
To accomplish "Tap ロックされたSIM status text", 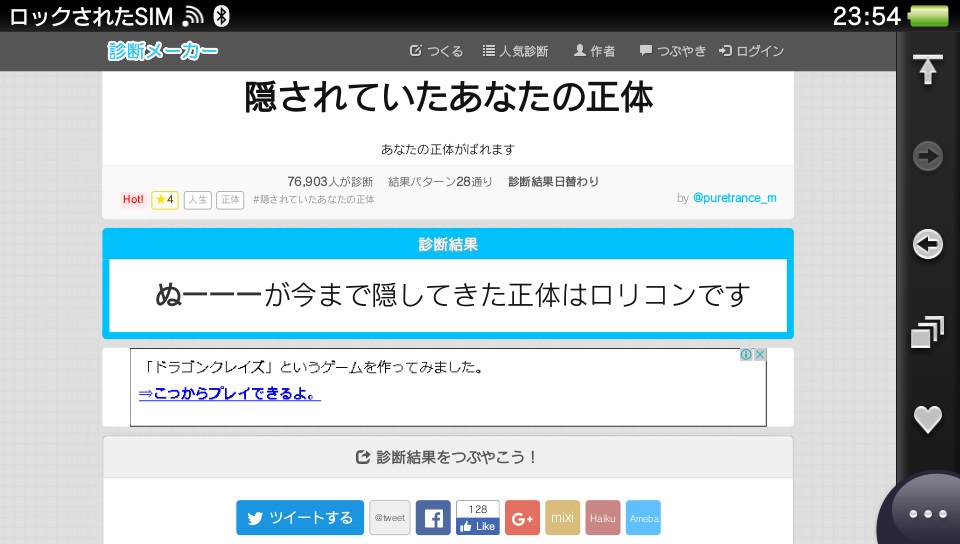I will pyautogui.click(x=91, y=17).
